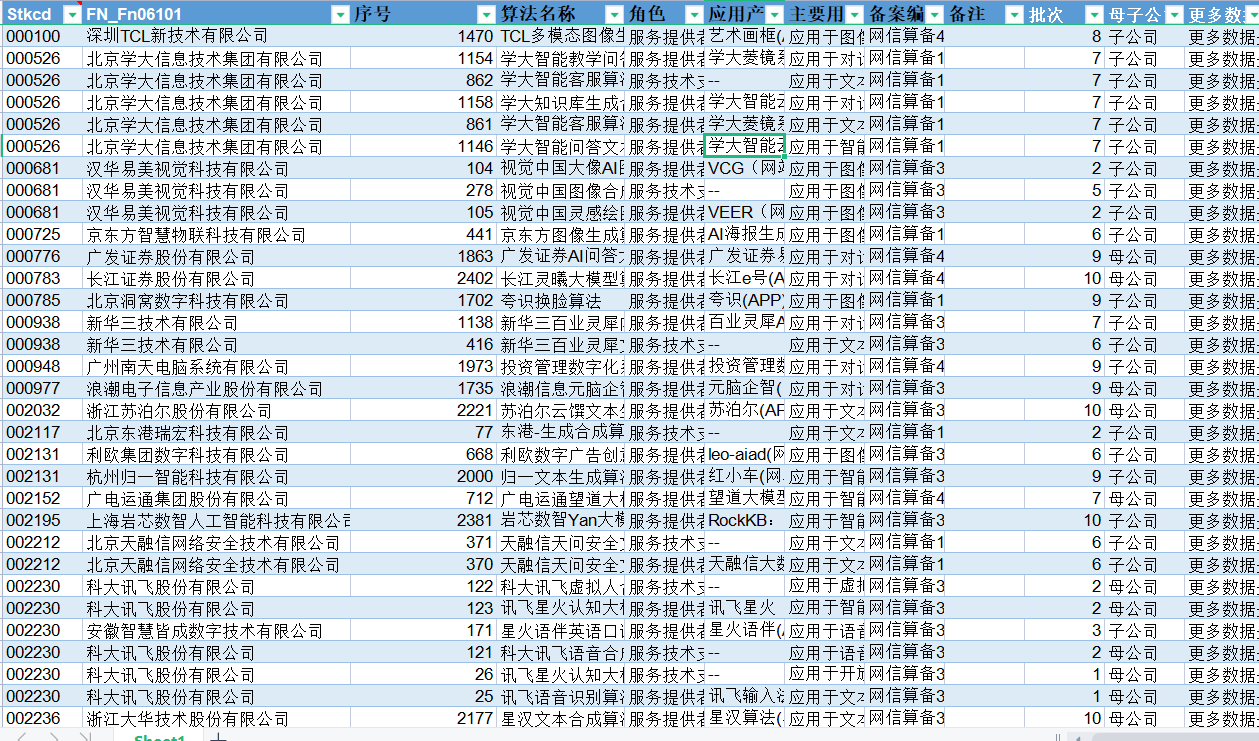
Task: Select cell 广电运通集团股份有限公司
Action: pyautogui.click(x=217, y=498)
